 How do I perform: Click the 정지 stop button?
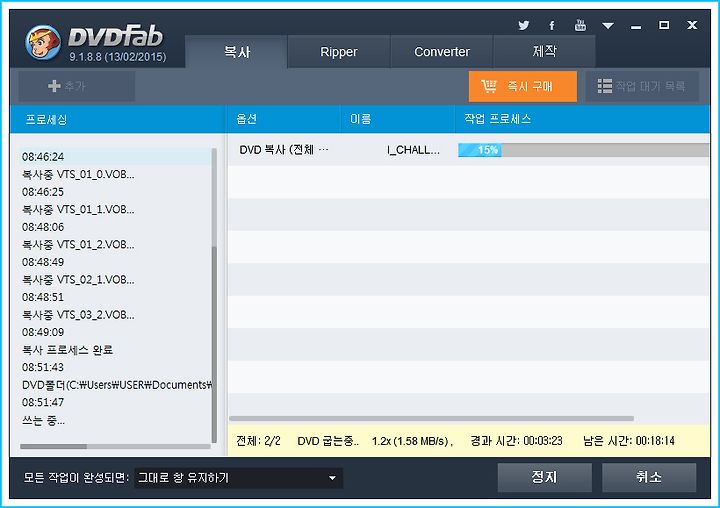coord(545,477)
